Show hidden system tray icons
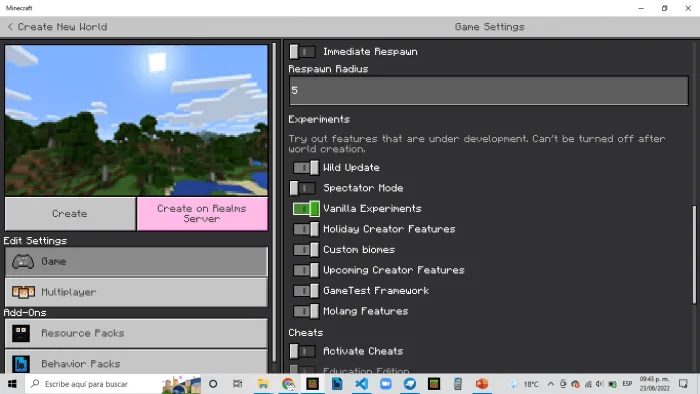 (550, 384)
